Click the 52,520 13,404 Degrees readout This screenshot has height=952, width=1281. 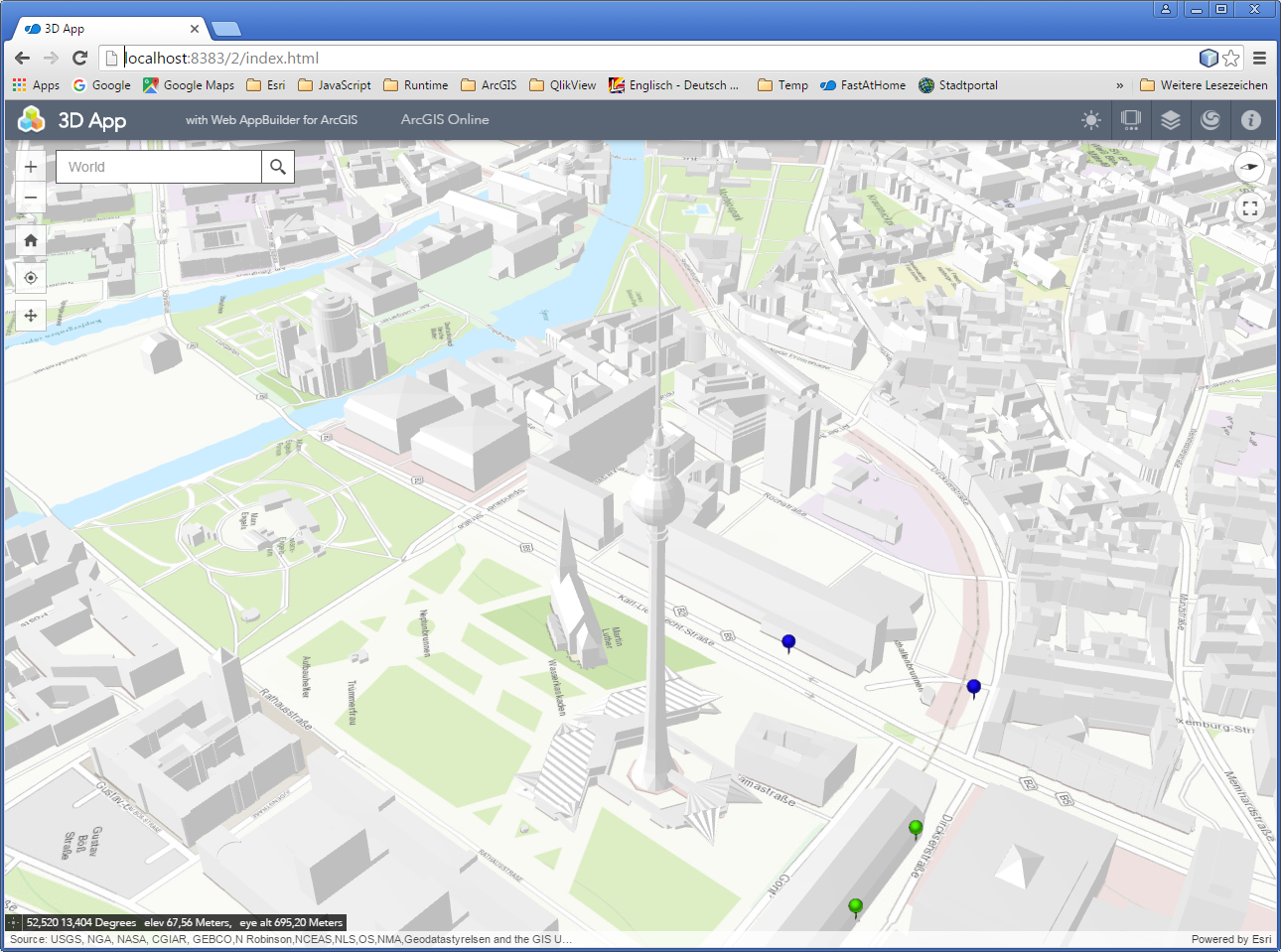tap(81, 922)
